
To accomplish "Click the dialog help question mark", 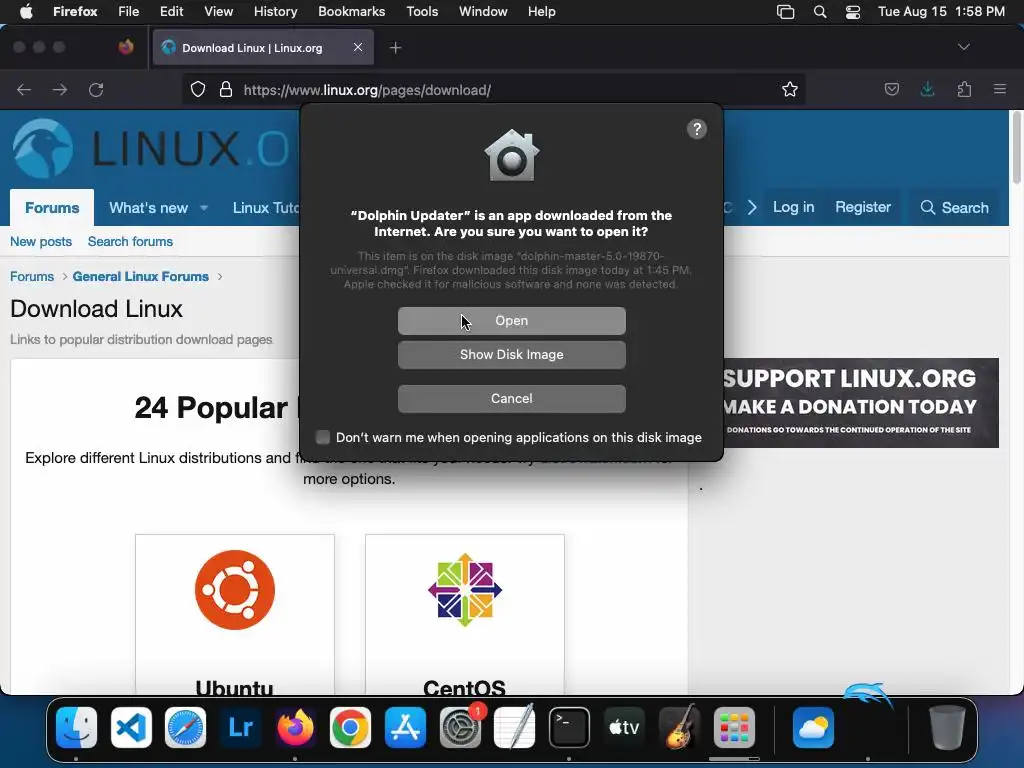I will 697,129.
